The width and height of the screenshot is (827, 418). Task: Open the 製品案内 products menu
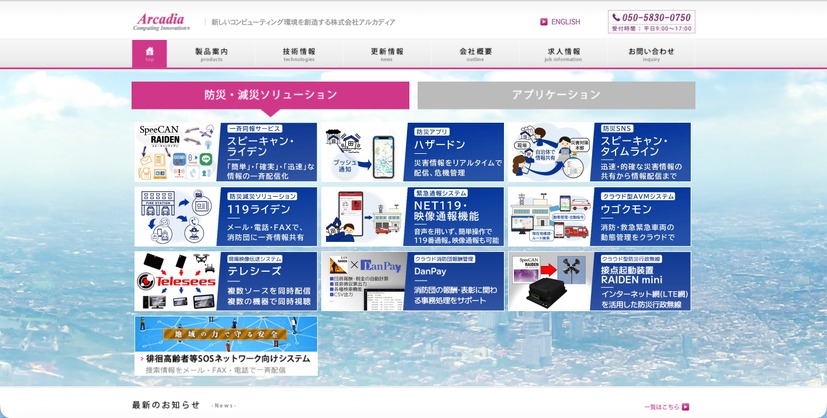point(211,54)
